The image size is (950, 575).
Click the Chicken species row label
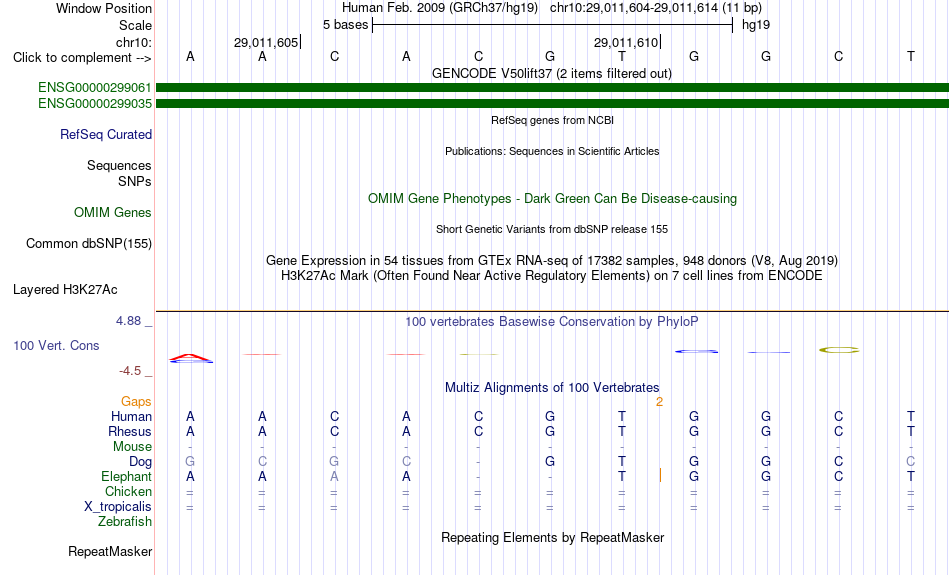pyautogui.click(x=128, y=491)
